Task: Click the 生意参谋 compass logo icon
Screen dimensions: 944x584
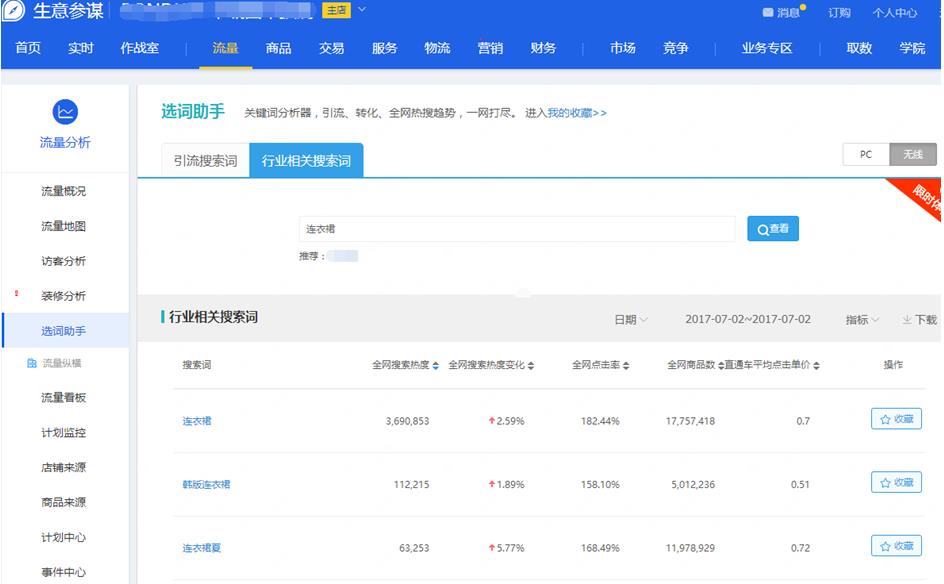Action: coord(14,12)
